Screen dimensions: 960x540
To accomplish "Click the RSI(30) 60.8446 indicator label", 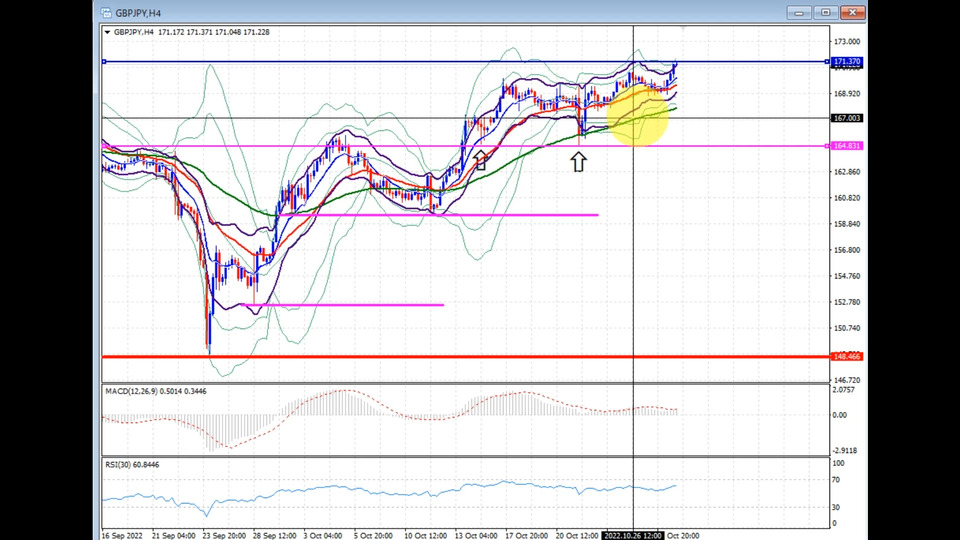I will pos(132,465).
